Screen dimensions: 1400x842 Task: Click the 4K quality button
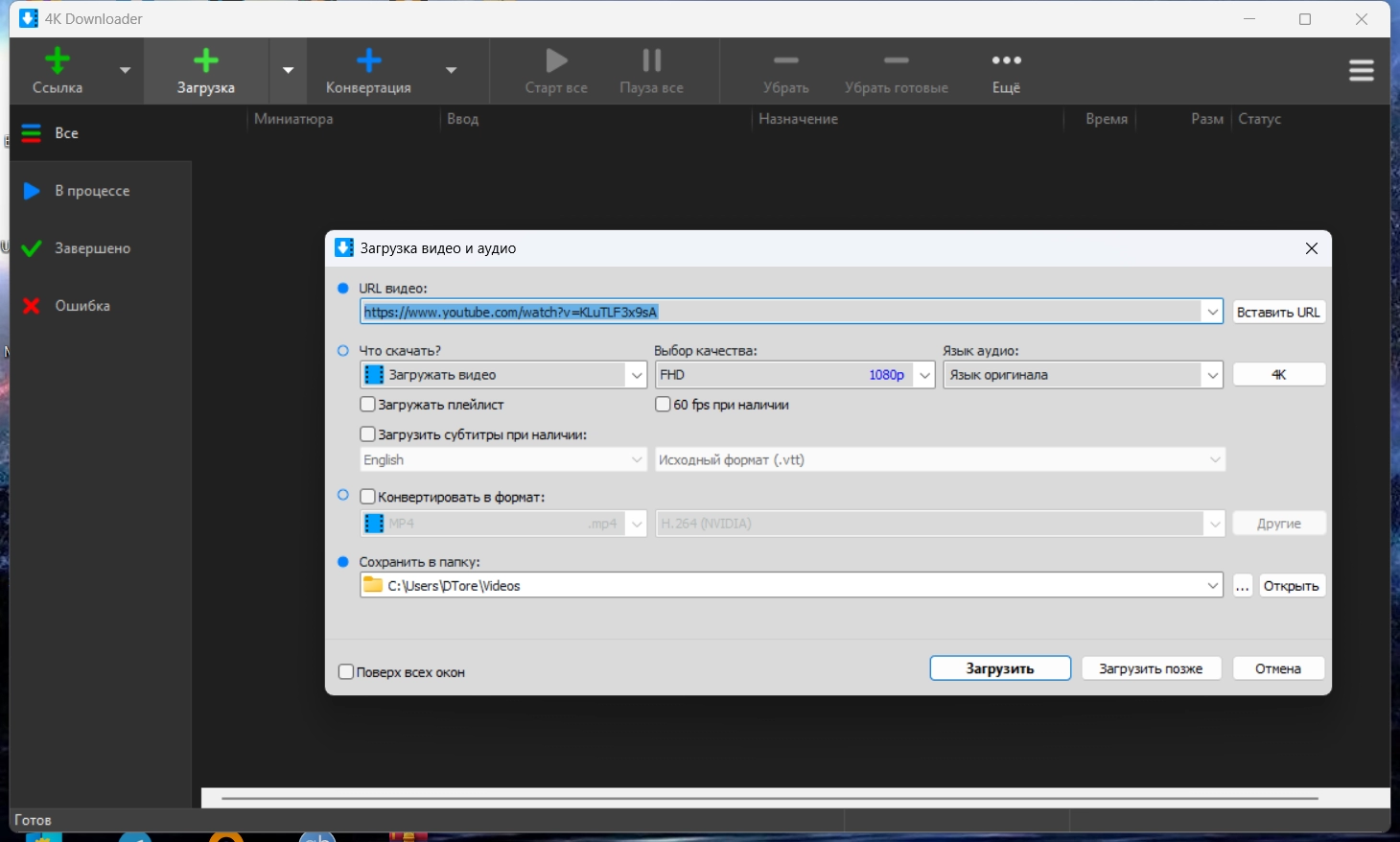(1278, 375)
